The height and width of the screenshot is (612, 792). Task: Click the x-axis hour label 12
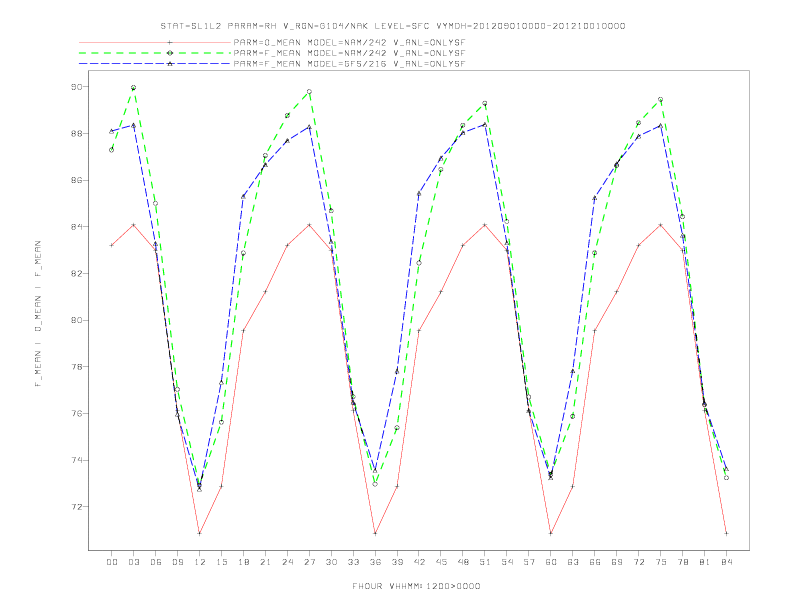(x=200, y=562)
